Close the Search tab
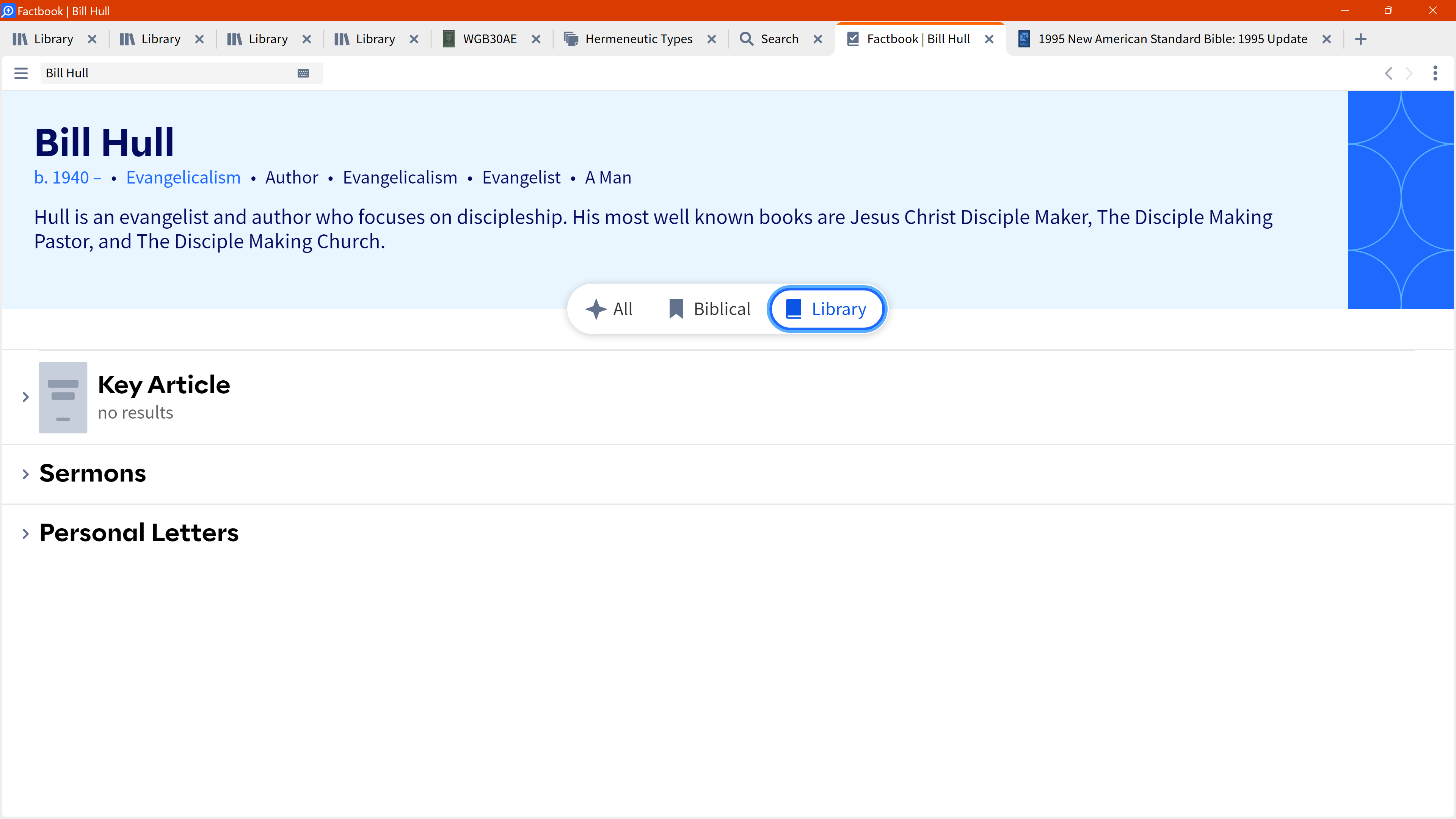 818,39
